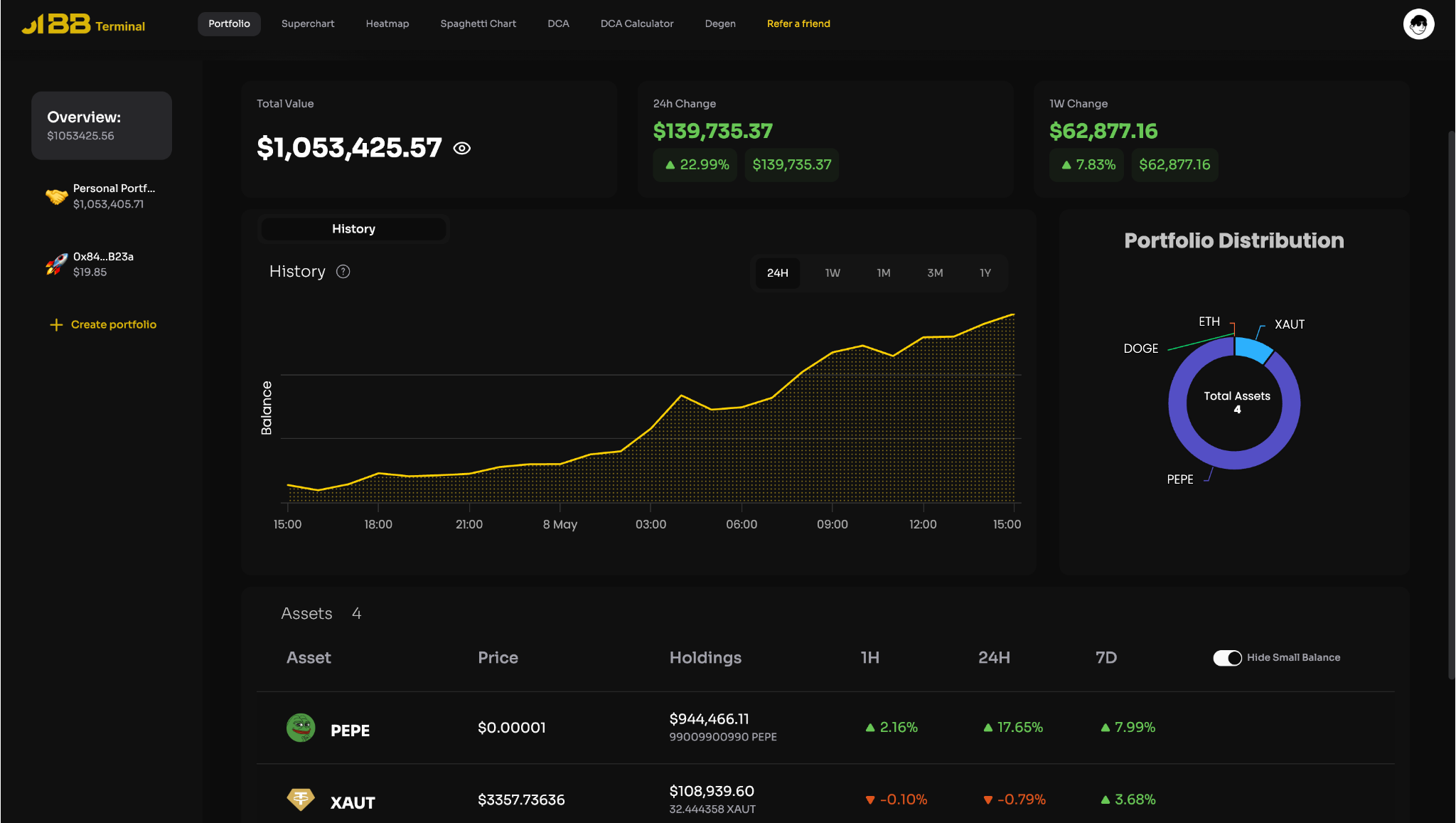Toggle the Hide Small Balance switch

tap(1227, 658)
